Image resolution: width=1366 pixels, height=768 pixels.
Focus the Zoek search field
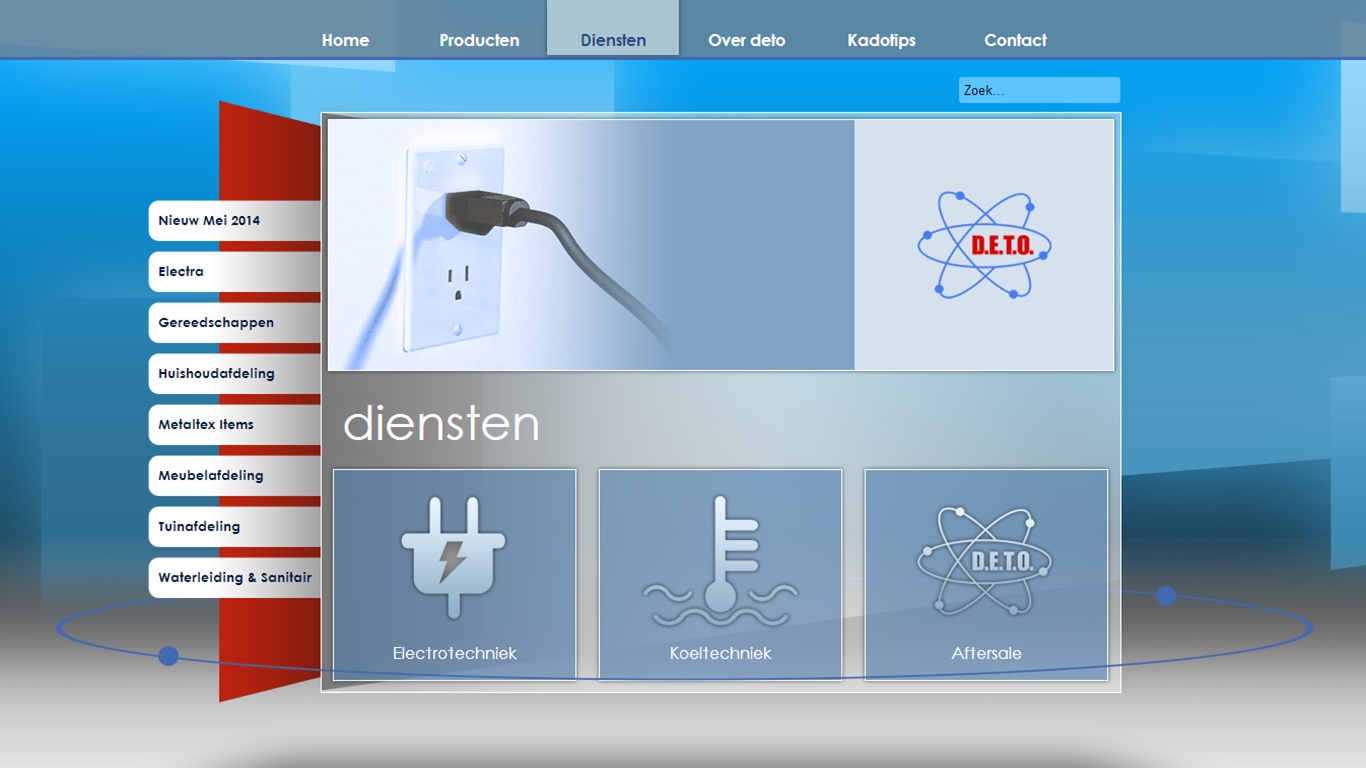pyautogui.click(x=1039, y=90)
